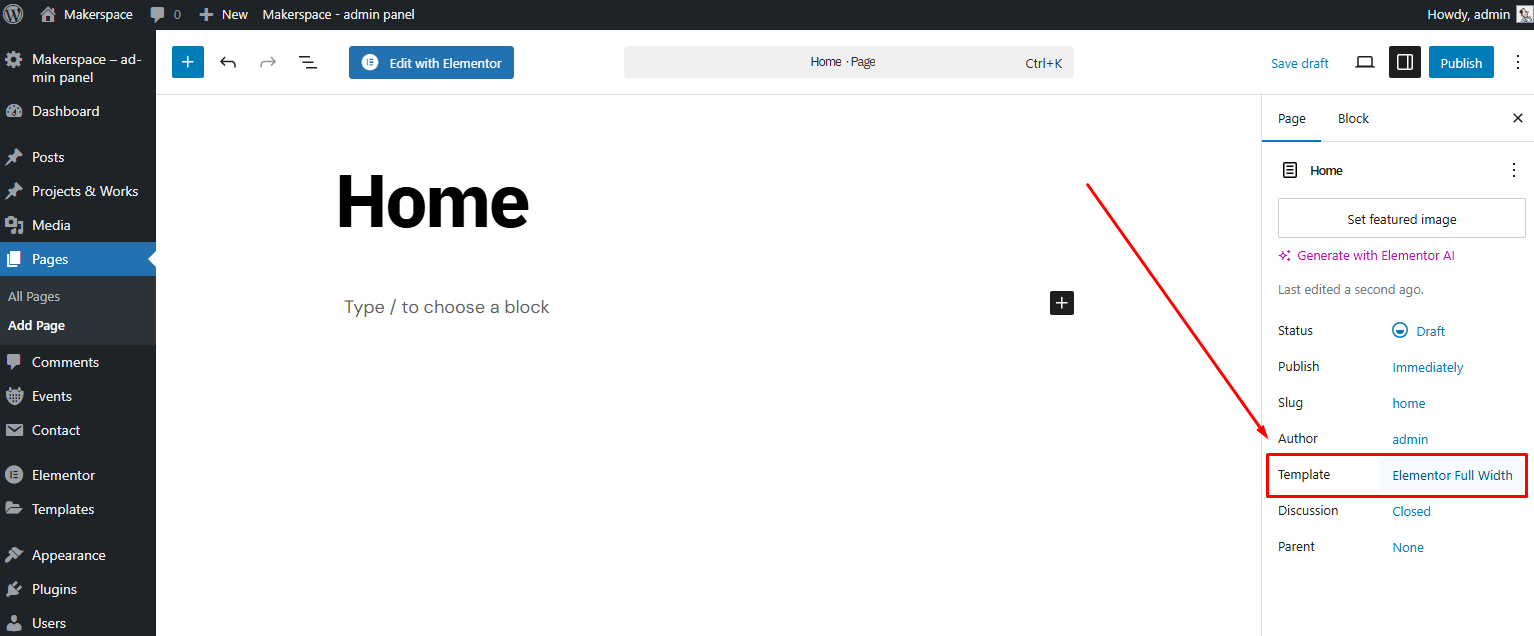Image resolution: width=1534 pixels, height=636 pixels.
Task: Open the Home page actions three-dot menu
Action: (x=1513, y=170)
